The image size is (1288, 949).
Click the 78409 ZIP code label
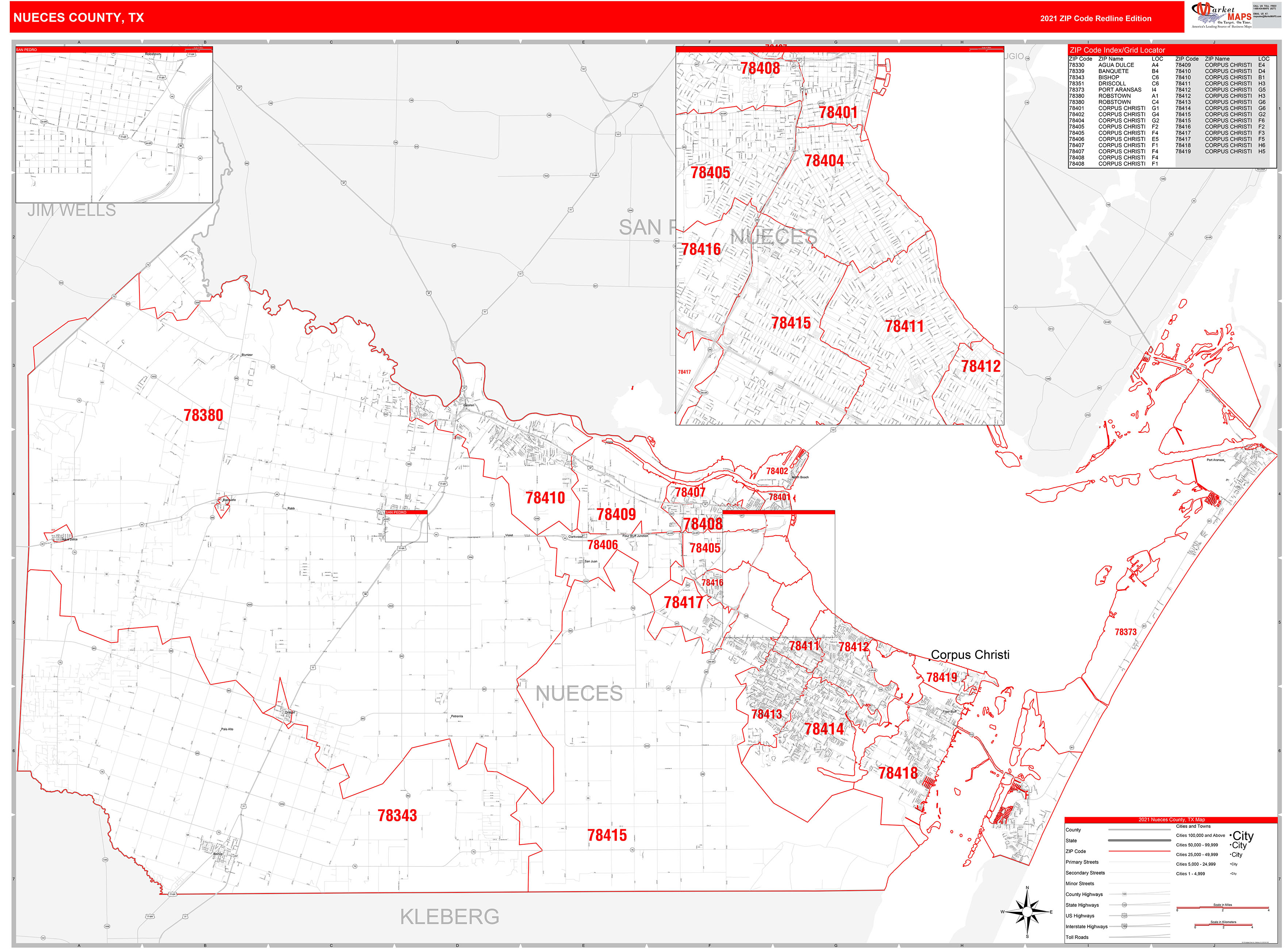click(x=616, y=514)
